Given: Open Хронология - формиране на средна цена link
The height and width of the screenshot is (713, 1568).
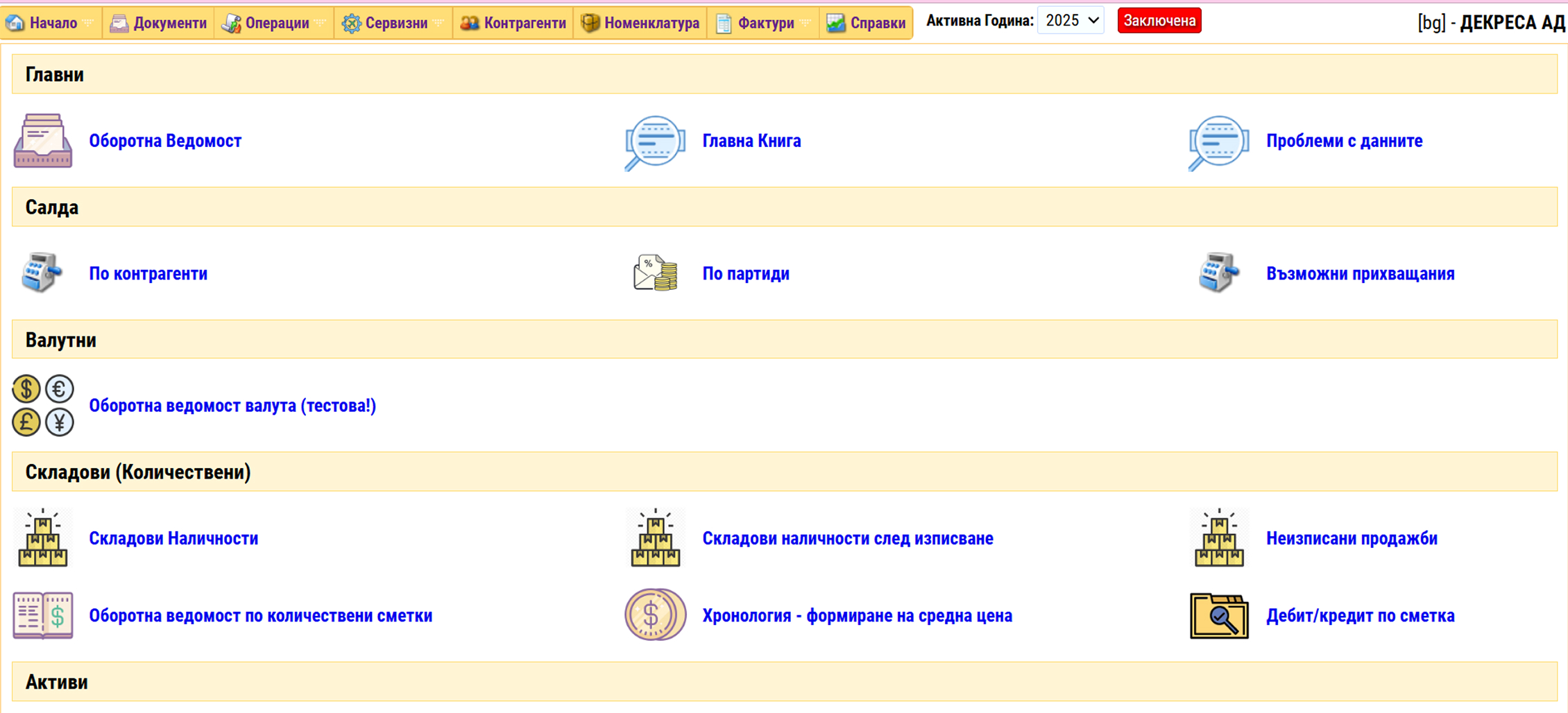Looking at the screenshot, I should point(857,615).
